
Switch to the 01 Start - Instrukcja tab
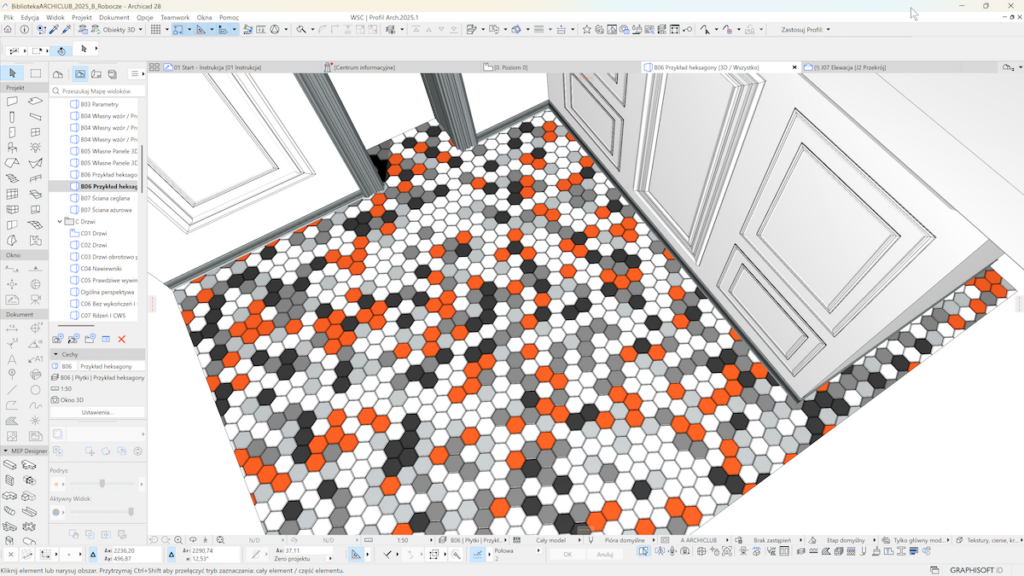pos(217,67)
